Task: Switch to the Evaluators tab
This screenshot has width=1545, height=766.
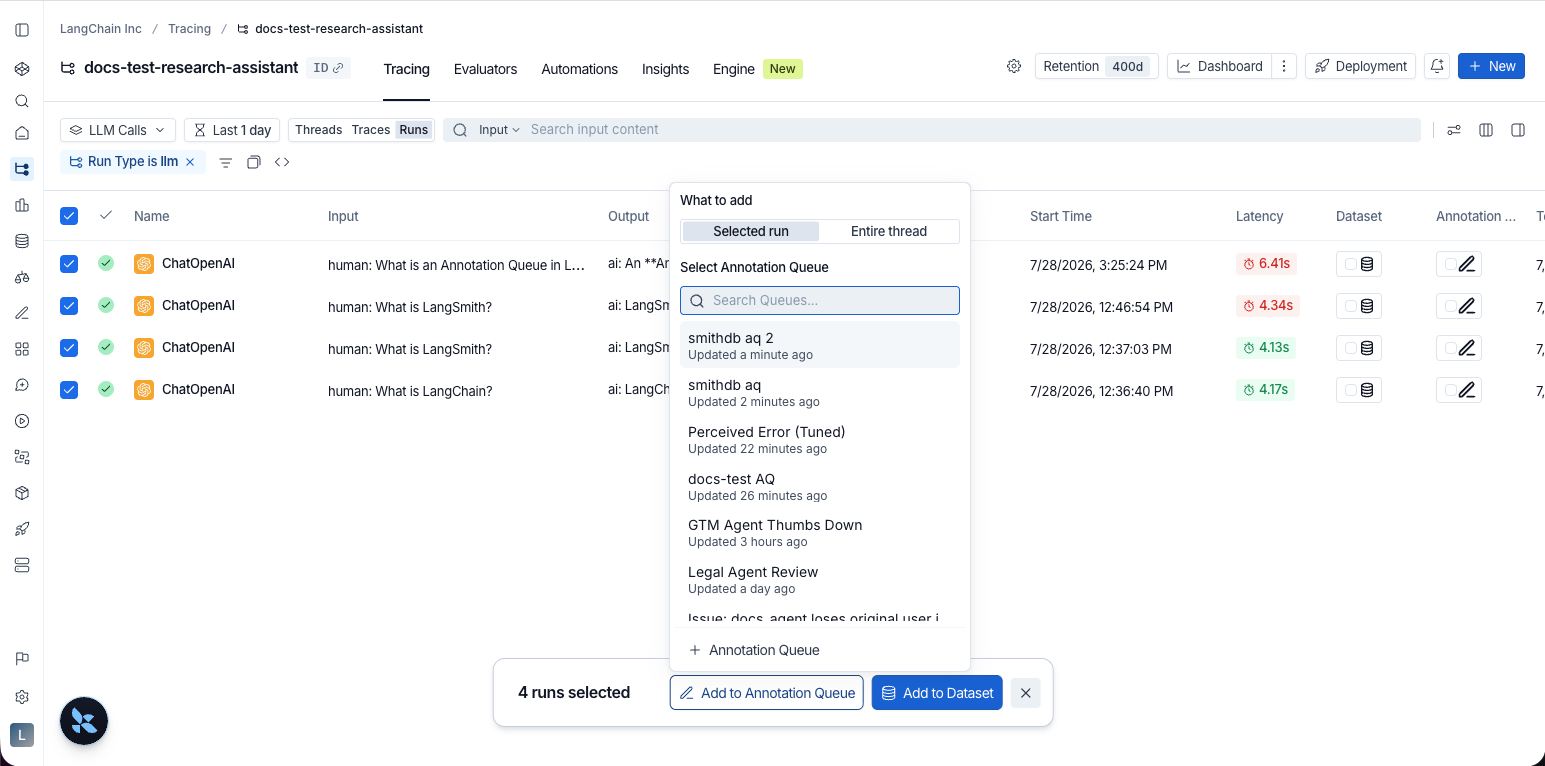Action: click(x=485, y=69)
